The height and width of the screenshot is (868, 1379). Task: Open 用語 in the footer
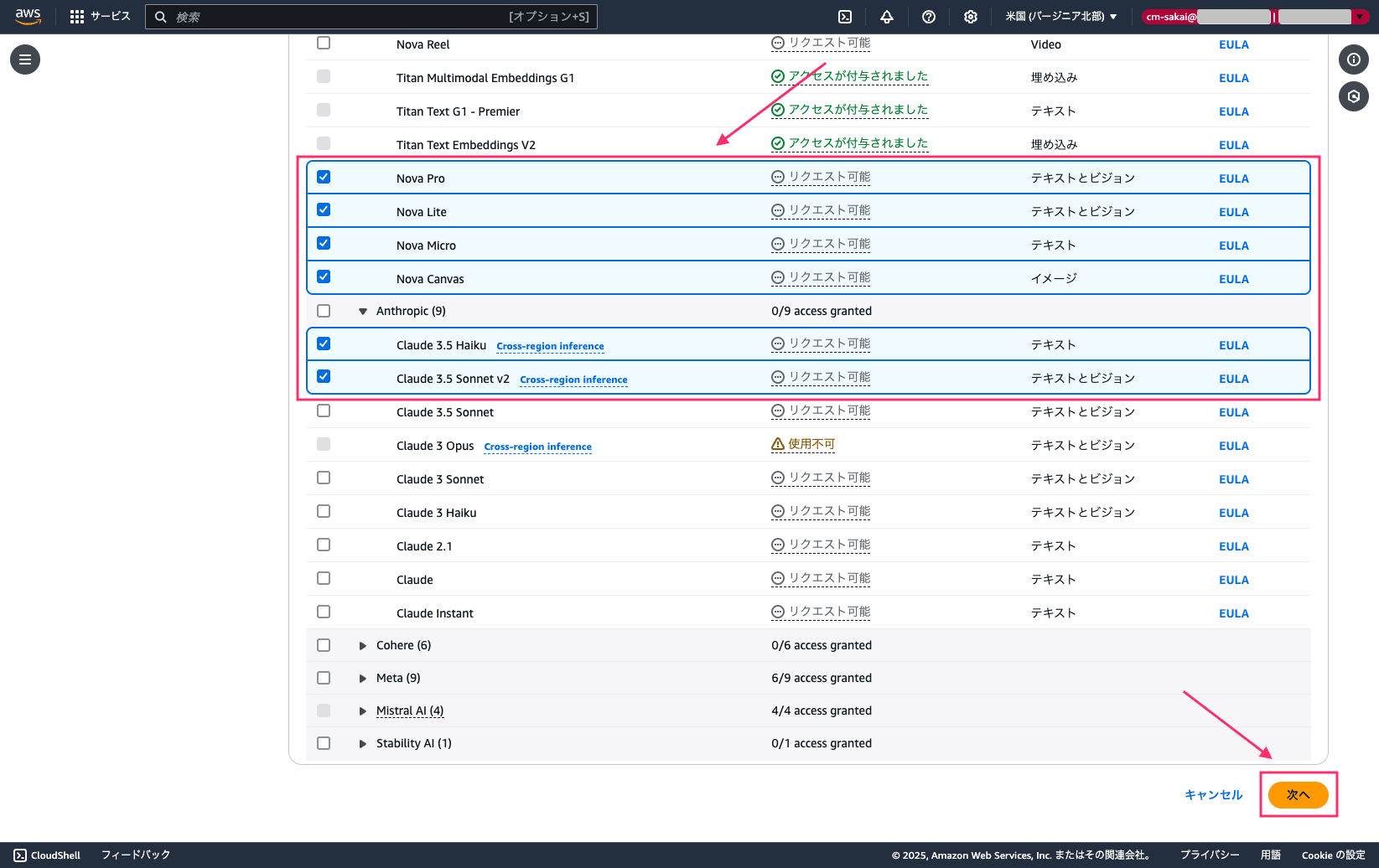coord(1271,855)
